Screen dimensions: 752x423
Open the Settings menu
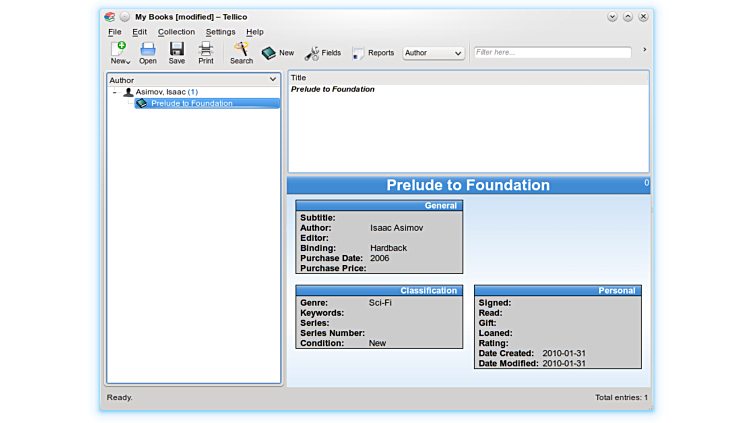pyautogui.click(x=220, y=32)
